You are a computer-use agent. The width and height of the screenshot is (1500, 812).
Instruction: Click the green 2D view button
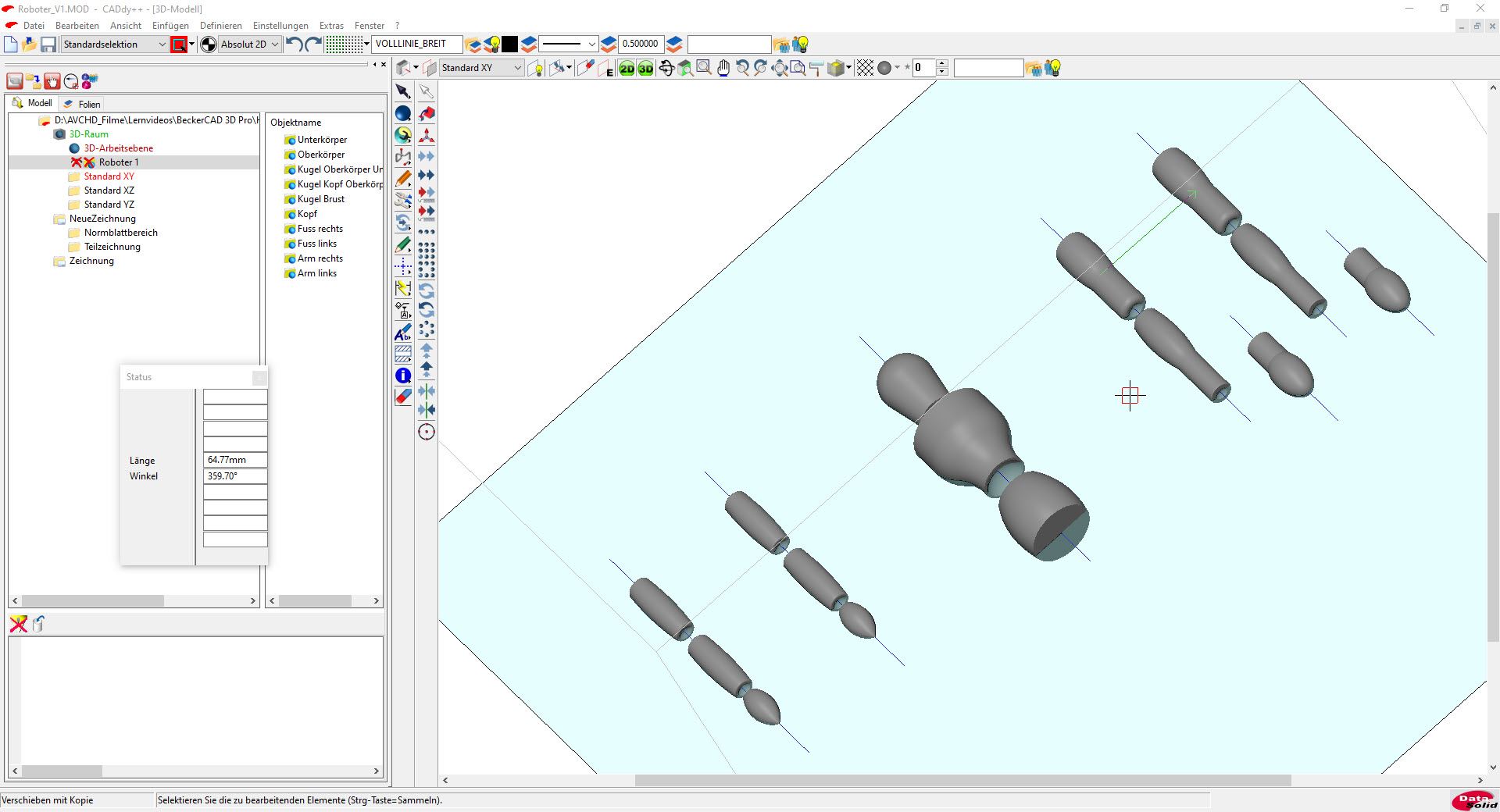pos(627,69)
